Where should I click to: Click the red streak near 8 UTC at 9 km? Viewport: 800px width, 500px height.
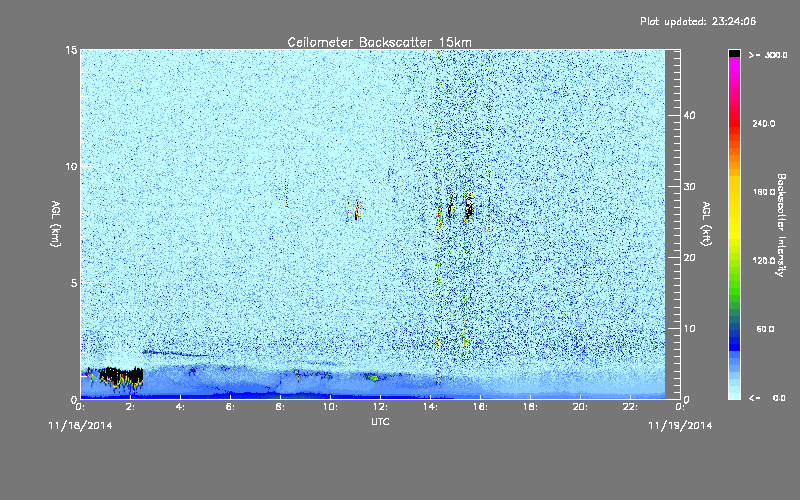click(x=287, y=193)
